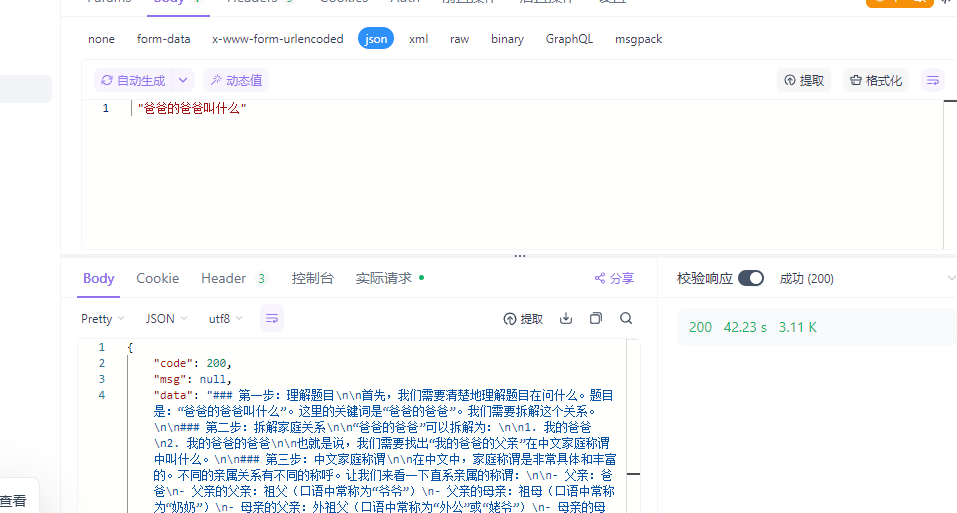Click the 动态值 button
Image resolution: width=957 pixels, height=513 pixels.
coord(236,81)
